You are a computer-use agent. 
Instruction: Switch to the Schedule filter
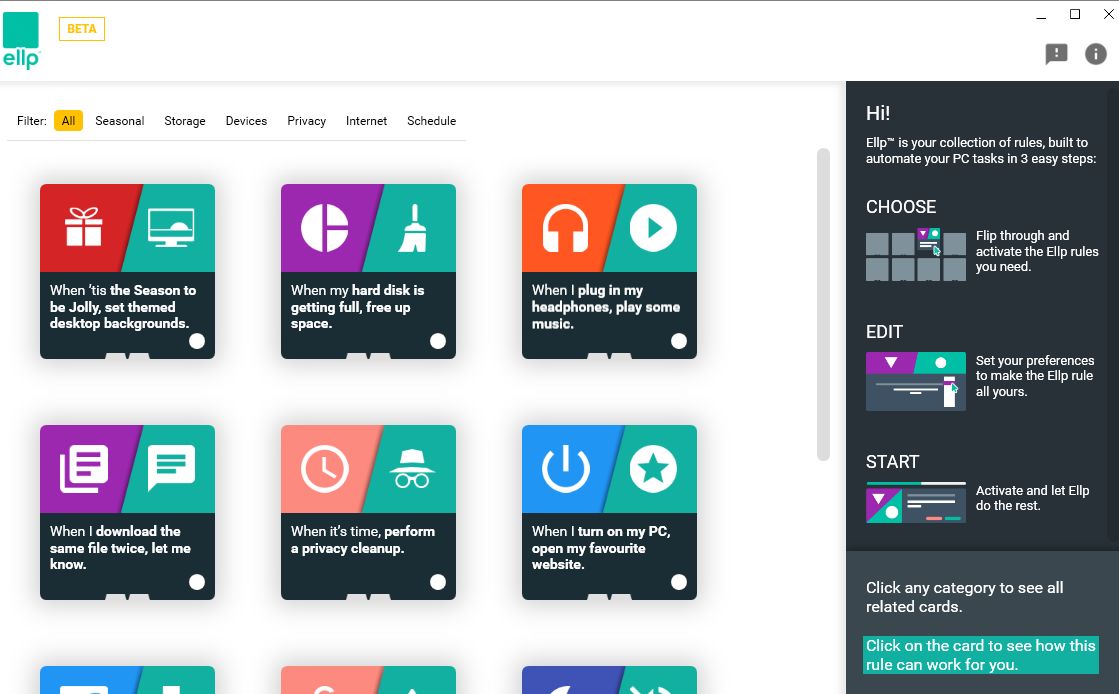431,121
